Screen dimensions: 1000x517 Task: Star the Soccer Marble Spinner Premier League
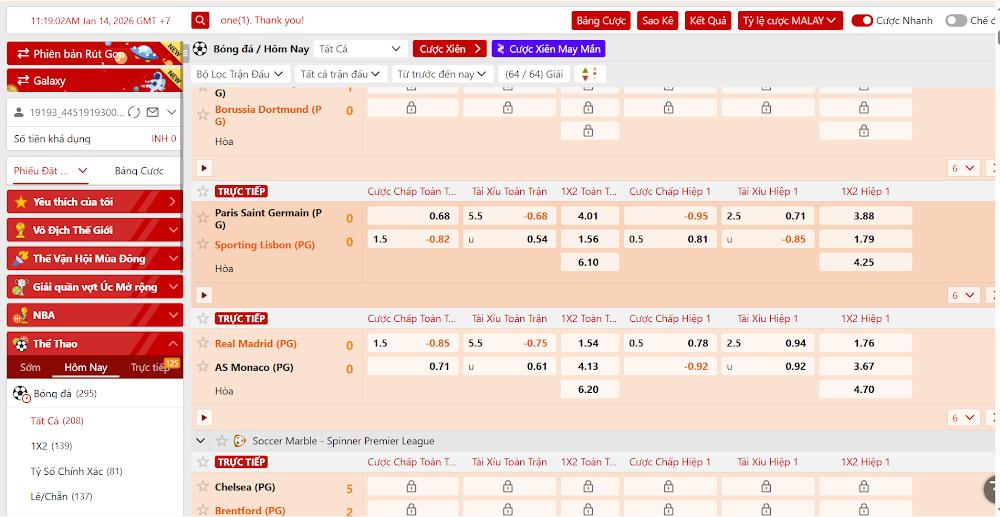[x=221, y=441]
